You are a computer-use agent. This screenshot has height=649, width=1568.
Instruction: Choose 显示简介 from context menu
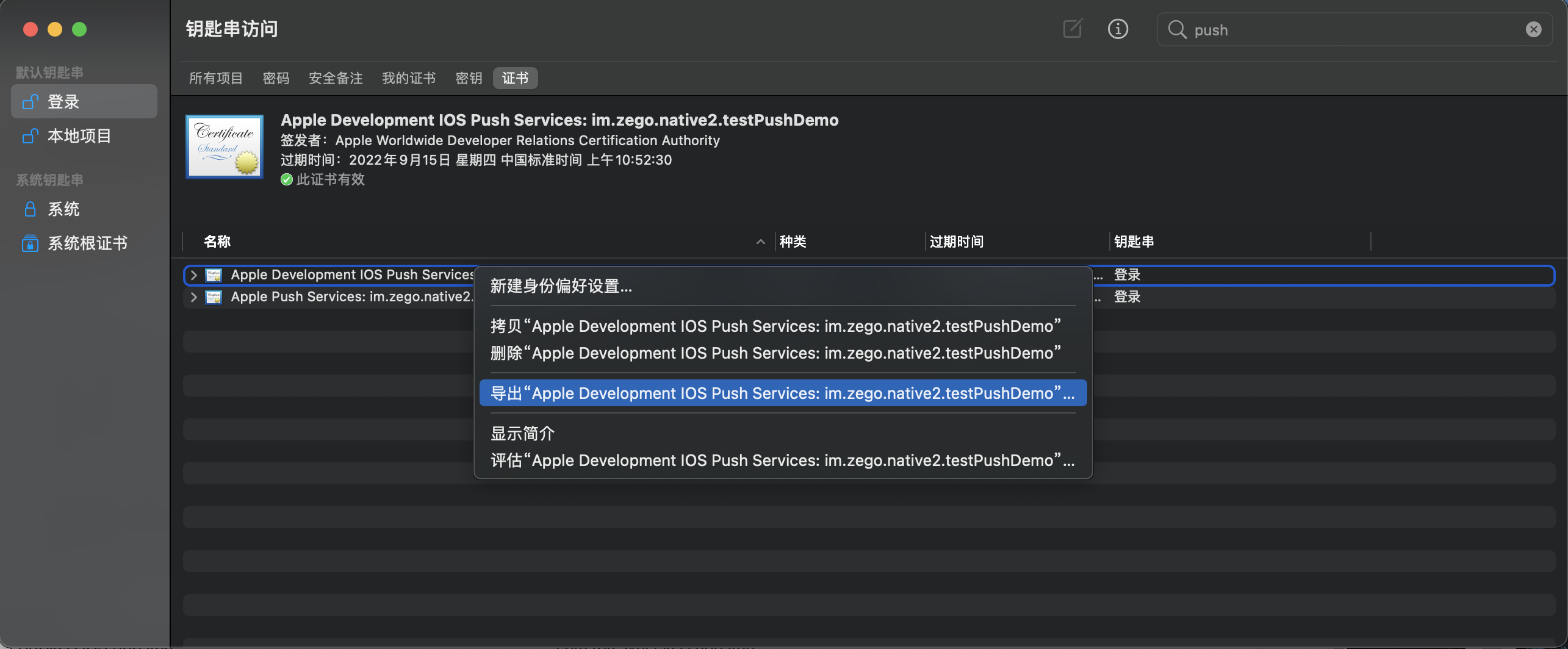coord(783,434)
